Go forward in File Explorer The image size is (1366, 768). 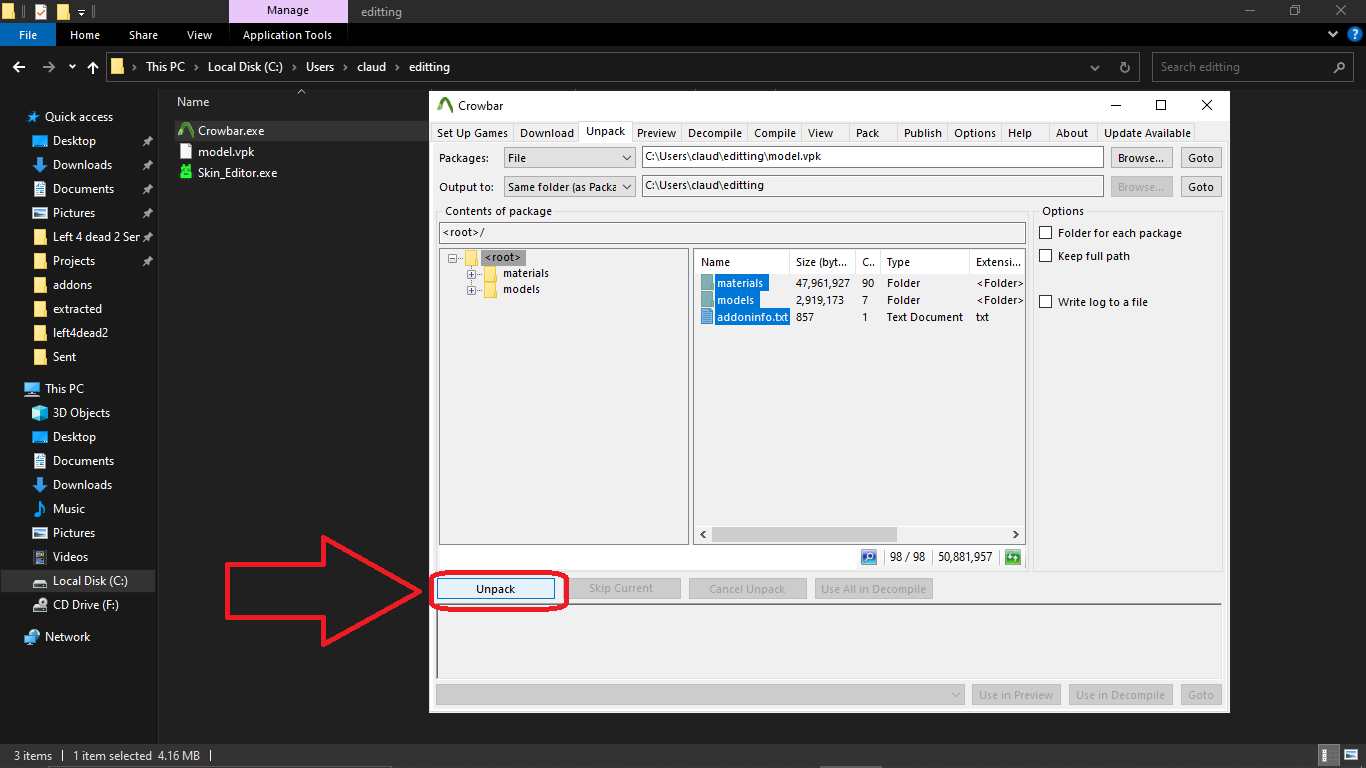click(x=48, y=67)
